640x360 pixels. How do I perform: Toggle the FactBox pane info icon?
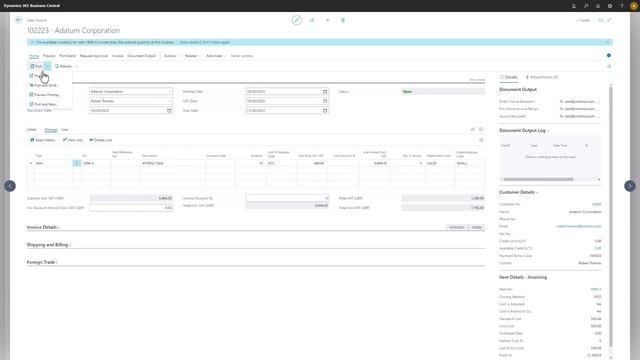coord(609,56)
